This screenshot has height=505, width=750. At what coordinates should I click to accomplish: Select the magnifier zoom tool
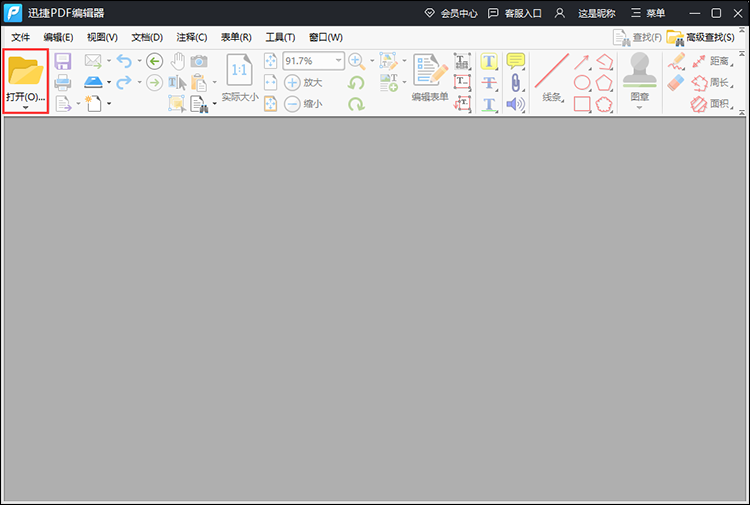pos(357,61)
